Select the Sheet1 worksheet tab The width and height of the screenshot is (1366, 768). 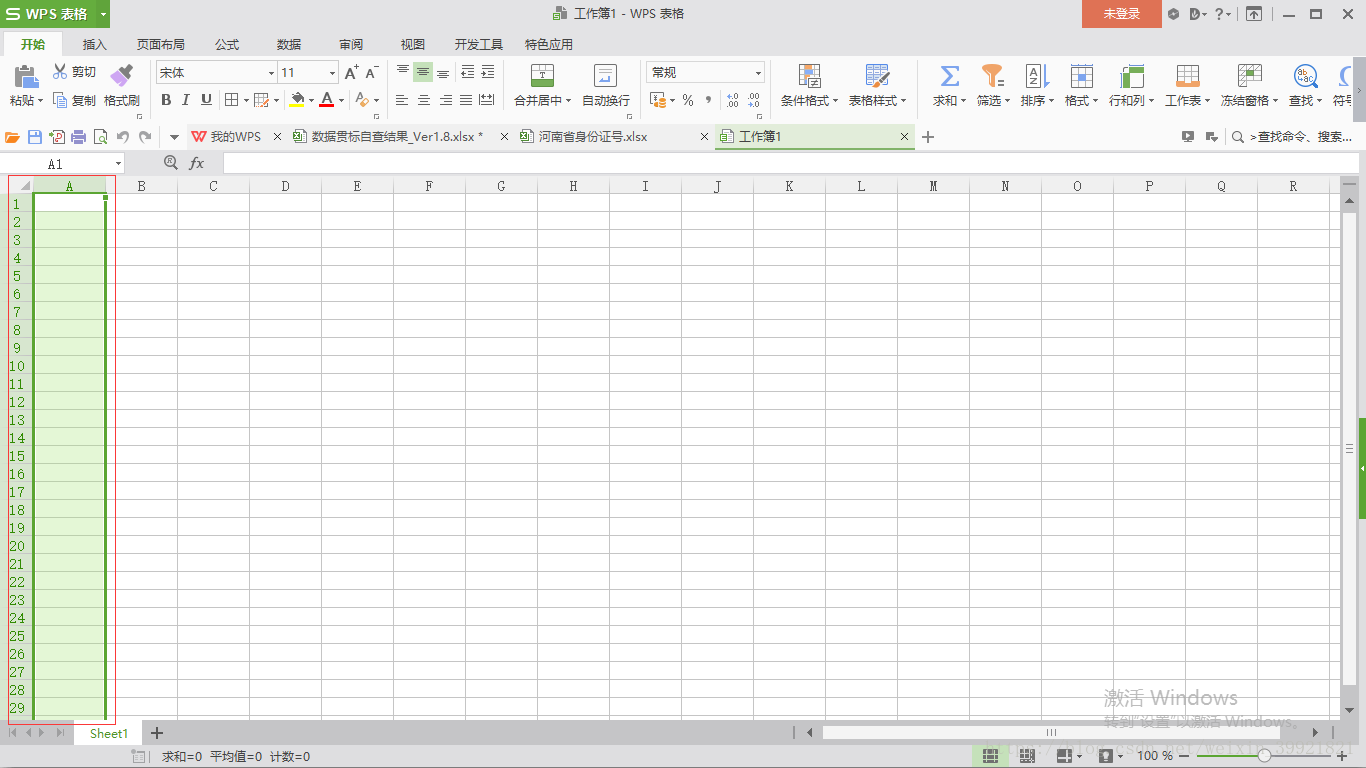(109, 733)
